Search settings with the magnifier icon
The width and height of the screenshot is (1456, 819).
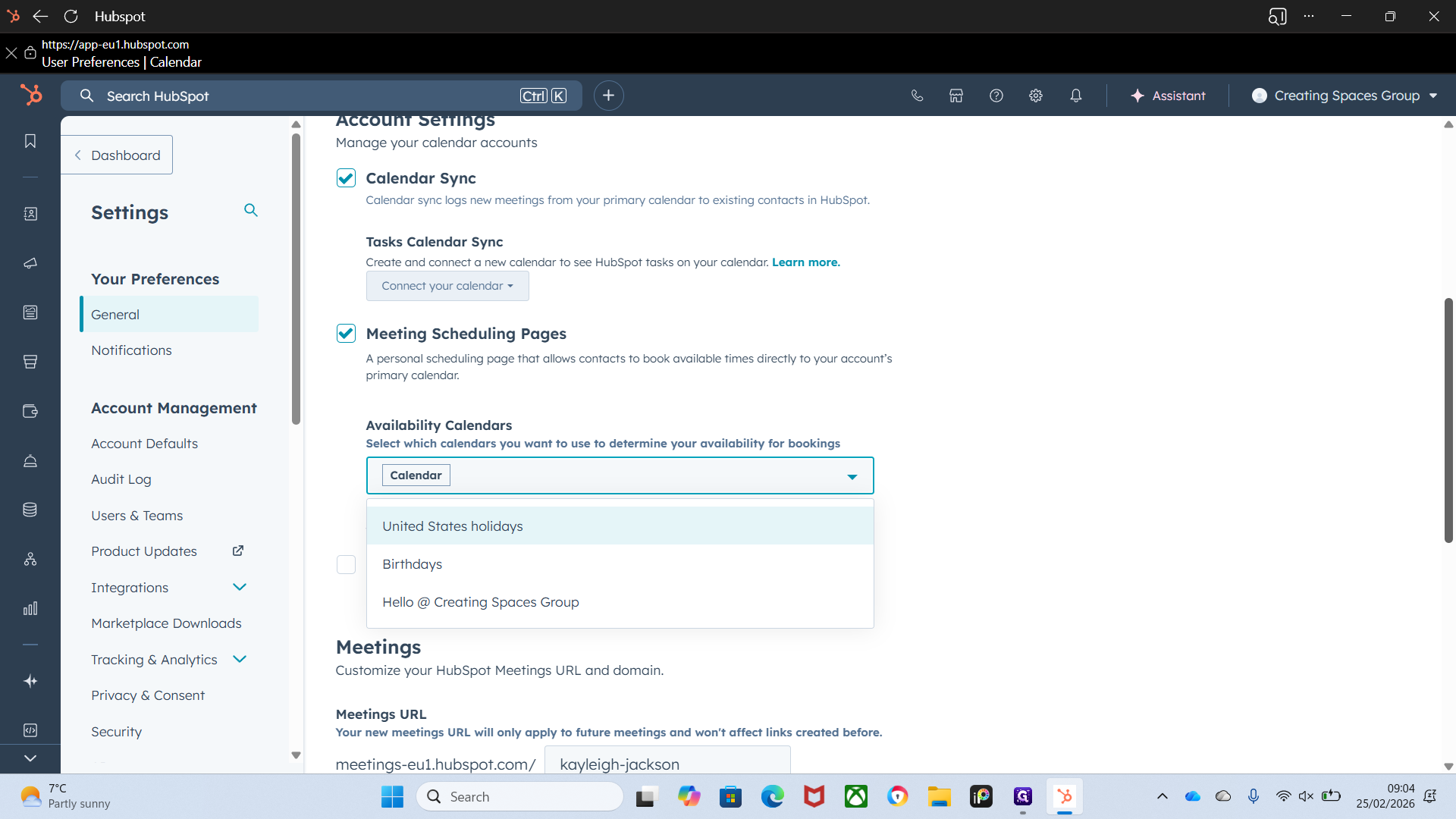251,210
